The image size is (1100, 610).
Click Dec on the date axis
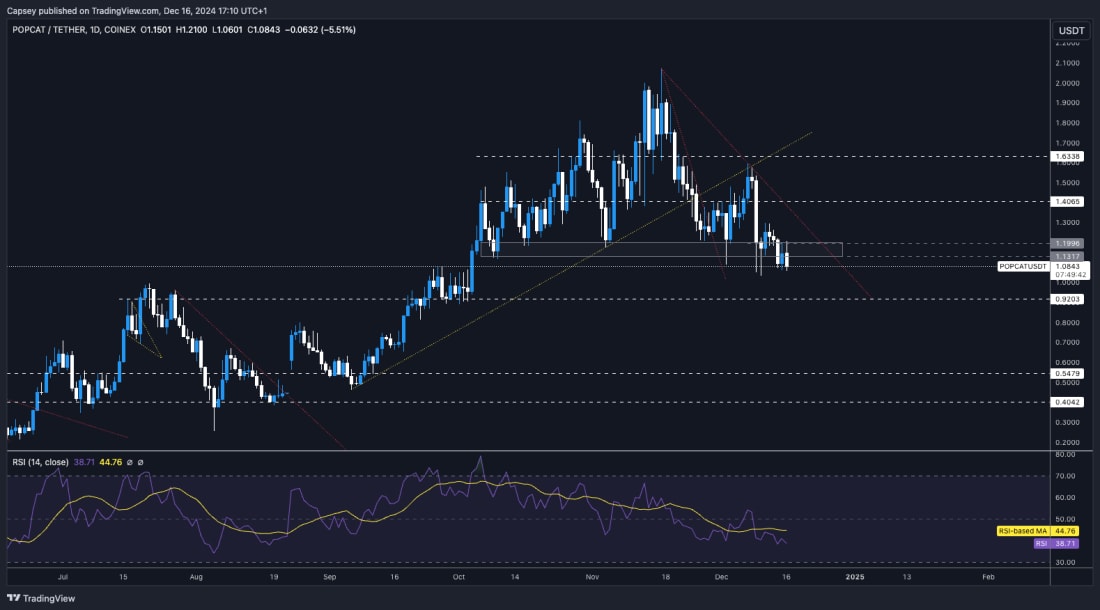(722, 578)
